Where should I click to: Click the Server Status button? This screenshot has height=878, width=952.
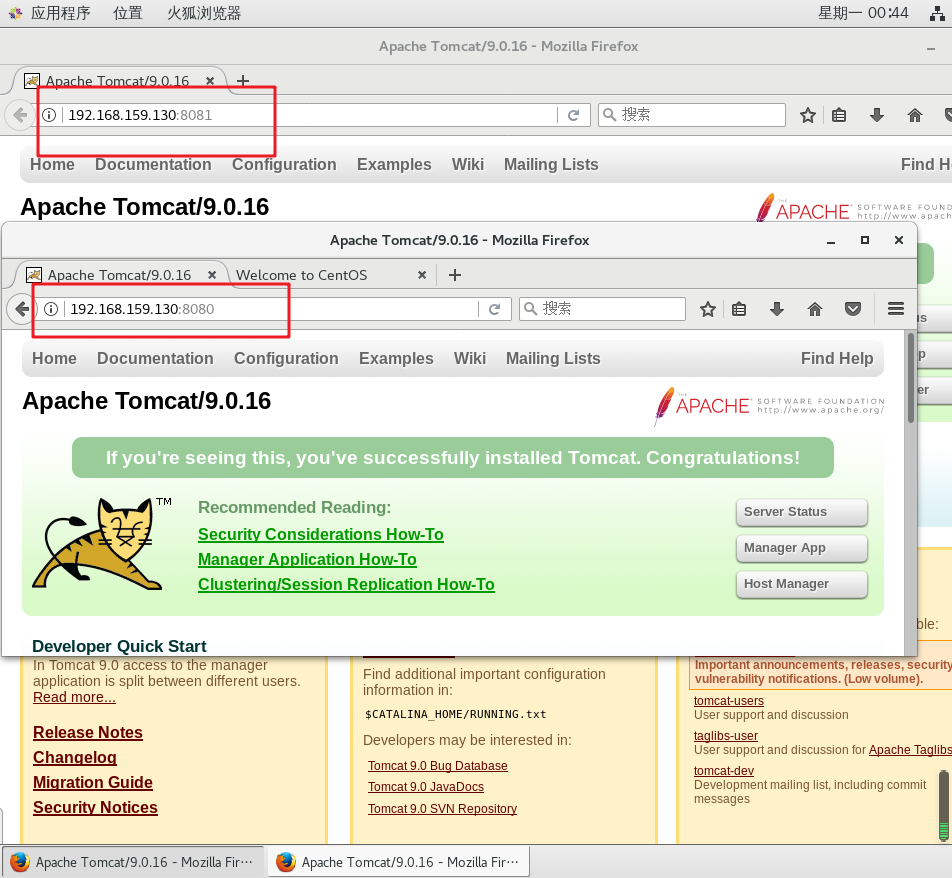point(801,512)
